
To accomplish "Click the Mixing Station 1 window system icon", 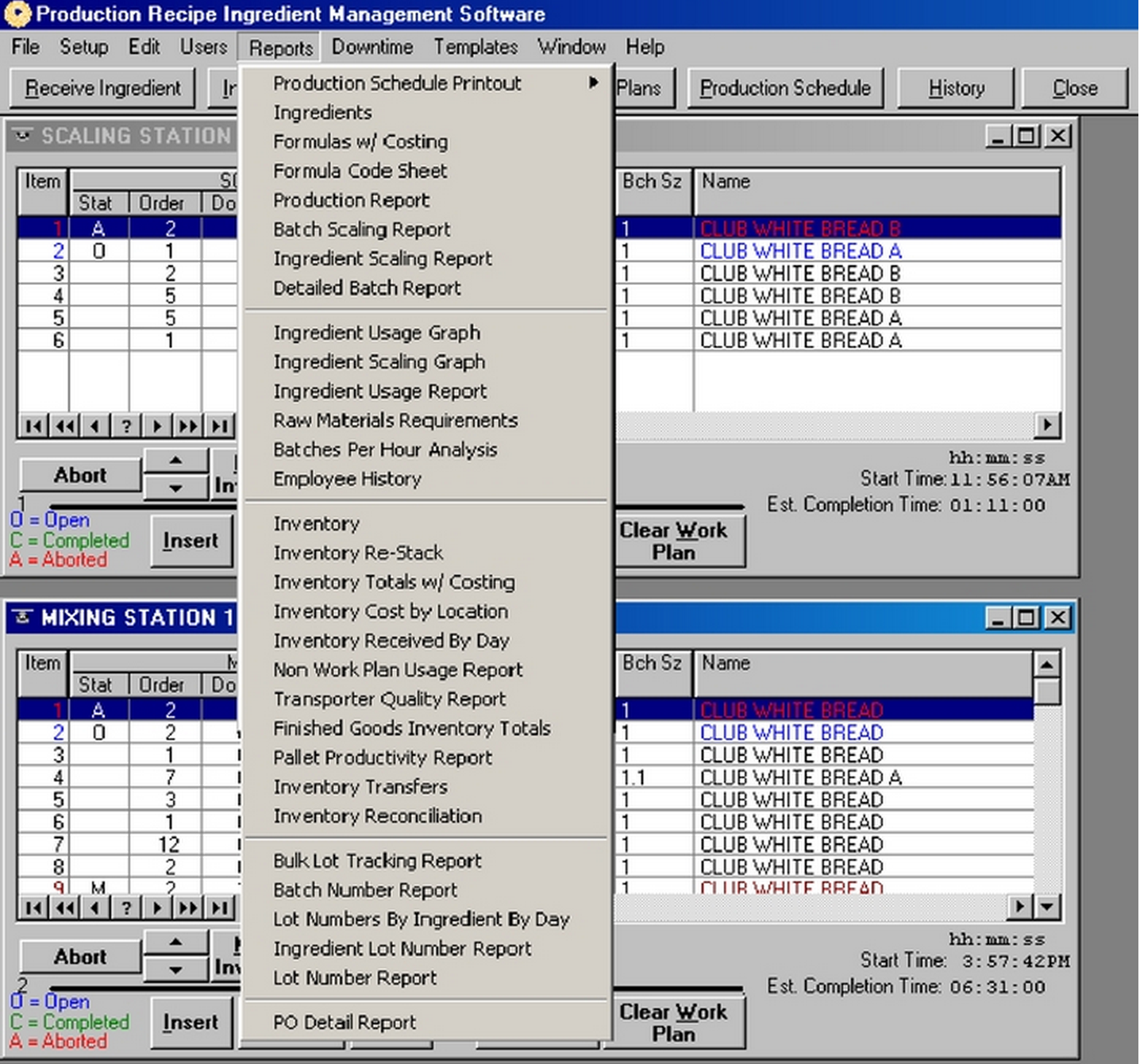I will tap(21, 617).
